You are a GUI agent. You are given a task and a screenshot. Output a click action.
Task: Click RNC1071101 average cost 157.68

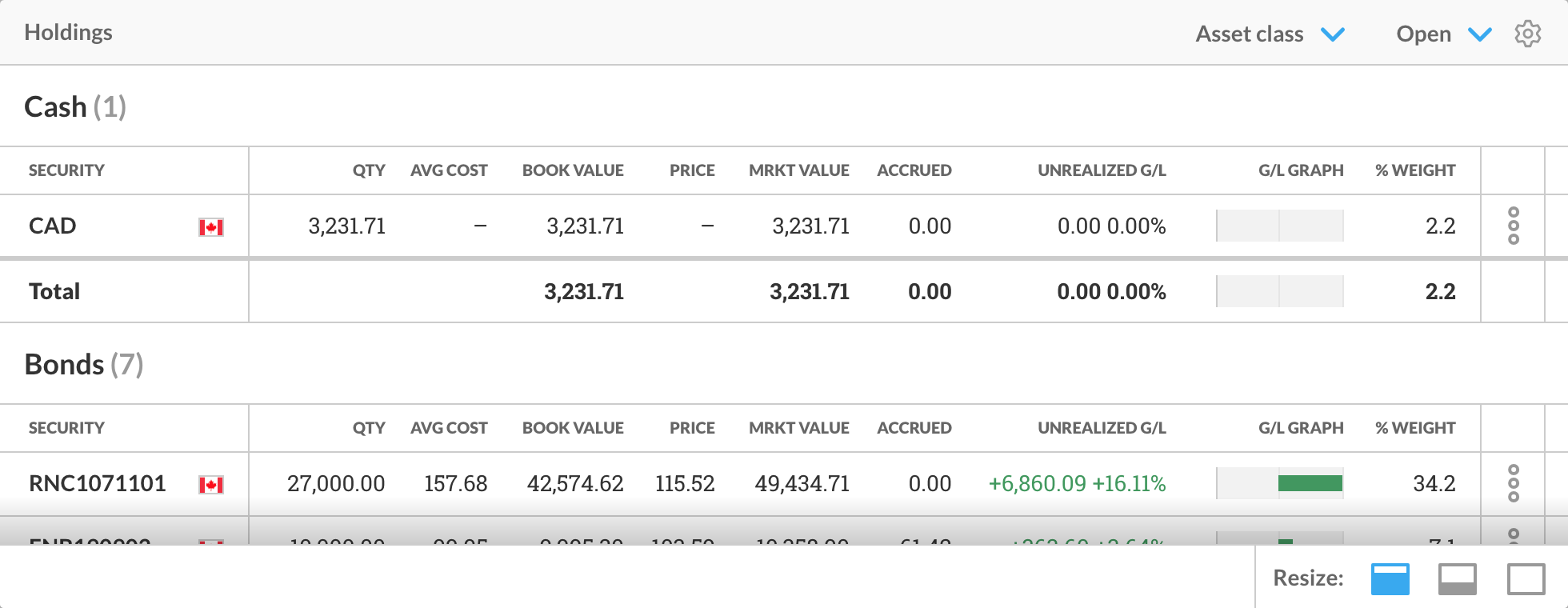[455, 483]
